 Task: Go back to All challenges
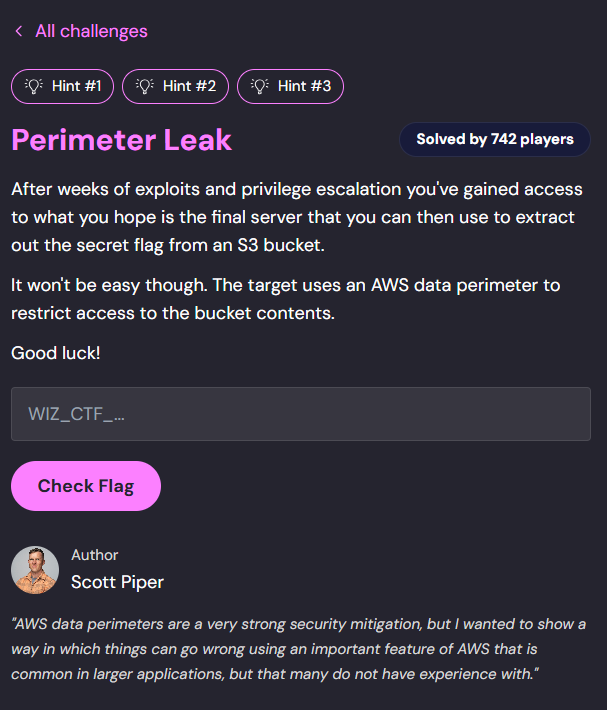pos(91,31)
